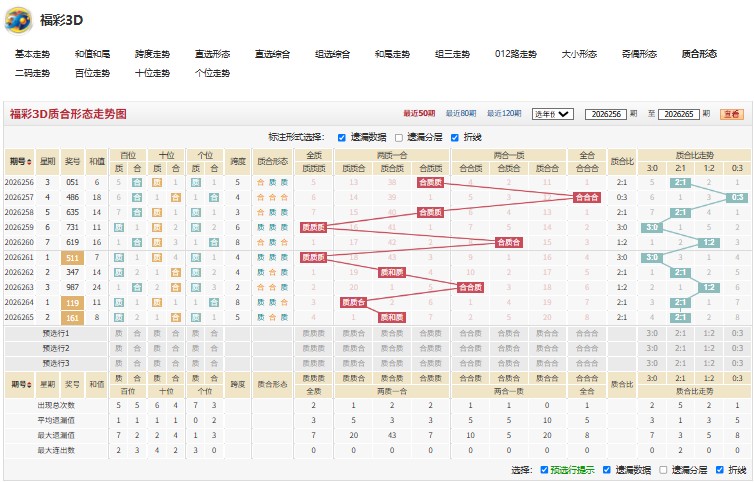Viewport: 754px width, 482px height.
Task: Open the 百位走势 chart
Action: [x=92, y=73]
